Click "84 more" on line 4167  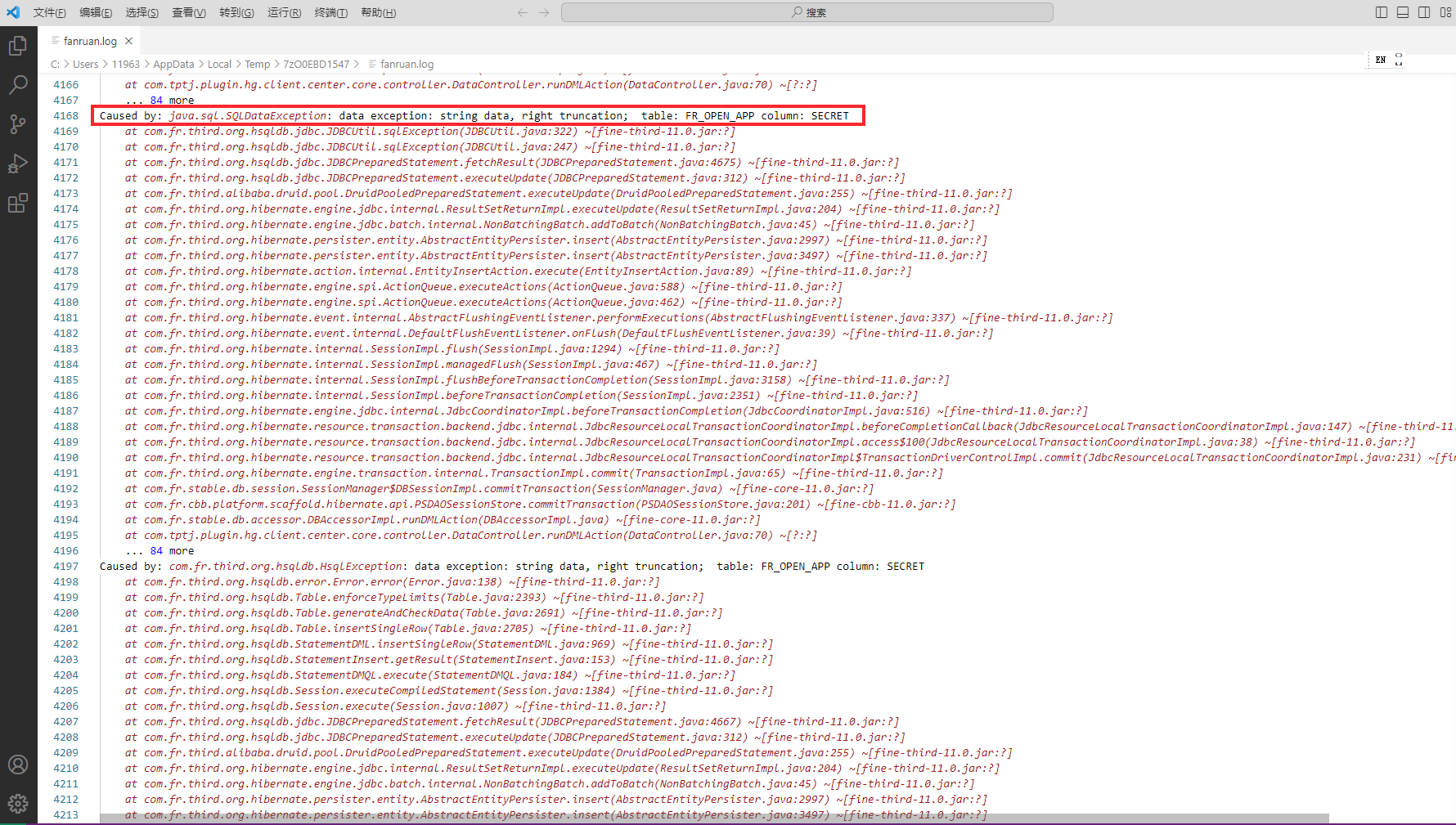pos(172,101)
